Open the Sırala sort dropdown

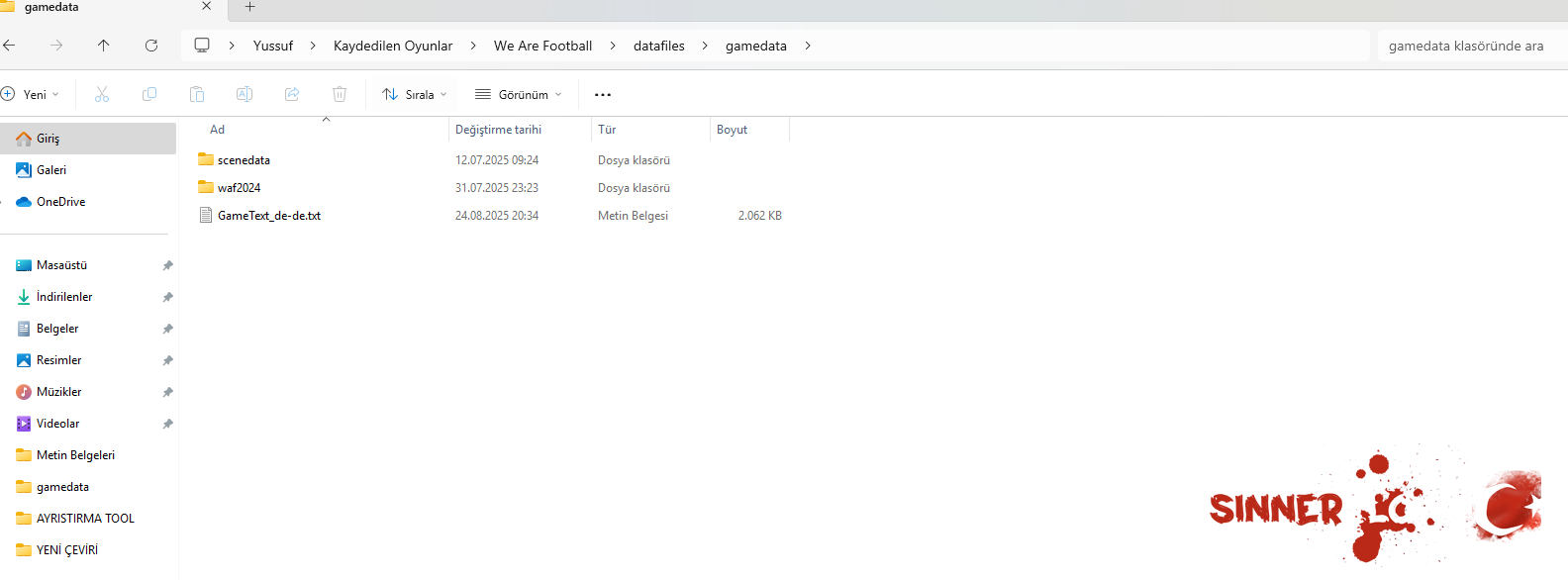coord(415,94)
